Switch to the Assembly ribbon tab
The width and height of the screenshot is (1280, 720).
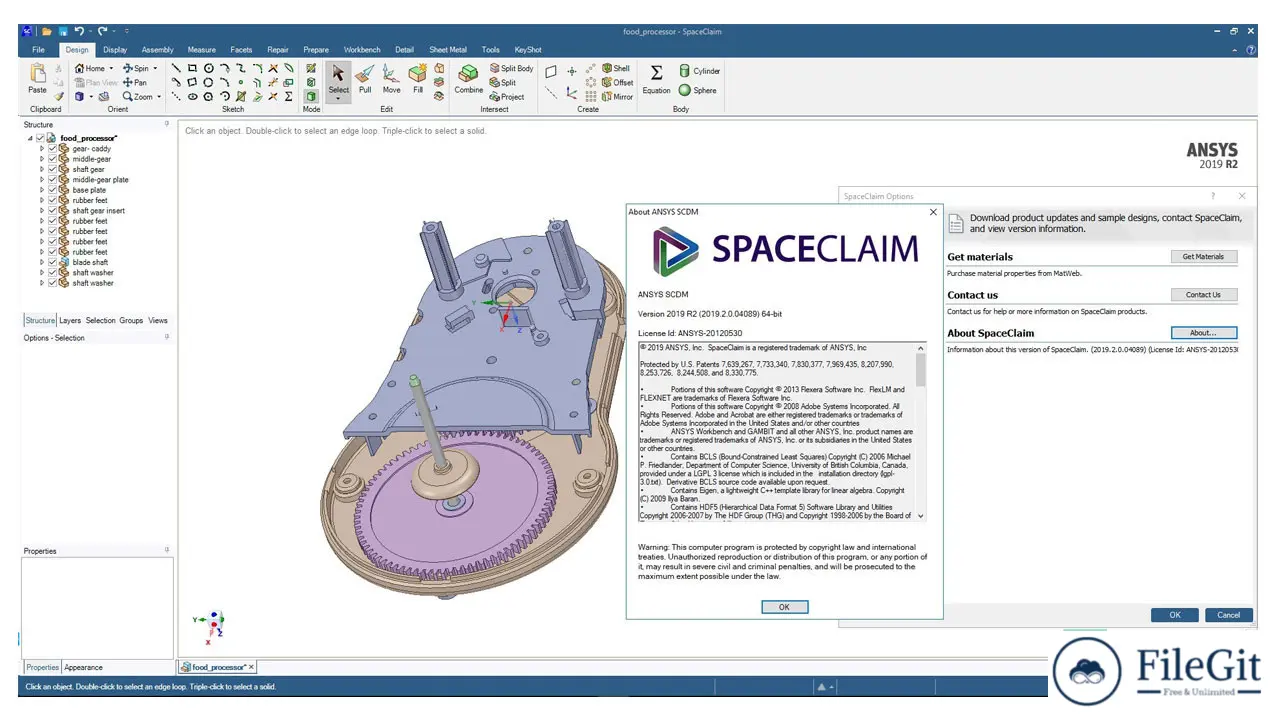click(157, 50)
